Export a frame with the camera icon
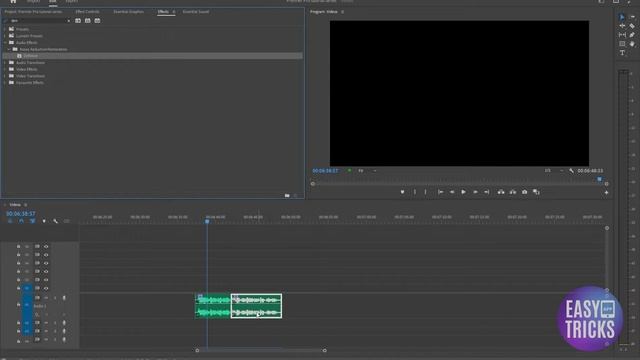 (x=524, y=192)
